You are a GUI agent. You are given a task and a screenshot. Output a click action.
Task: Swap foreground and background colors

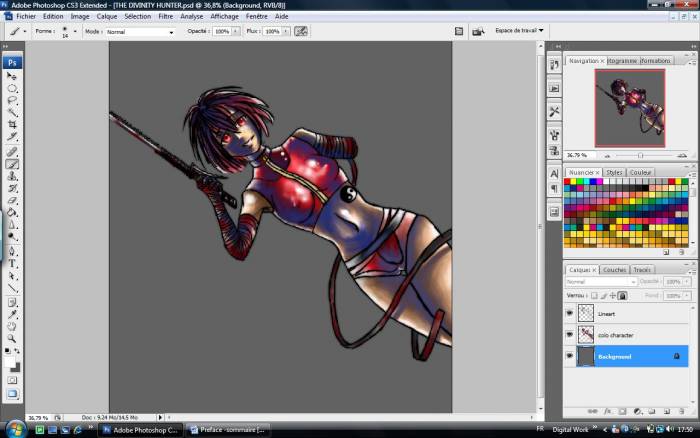pyautogui.click(x=17, y=351)
